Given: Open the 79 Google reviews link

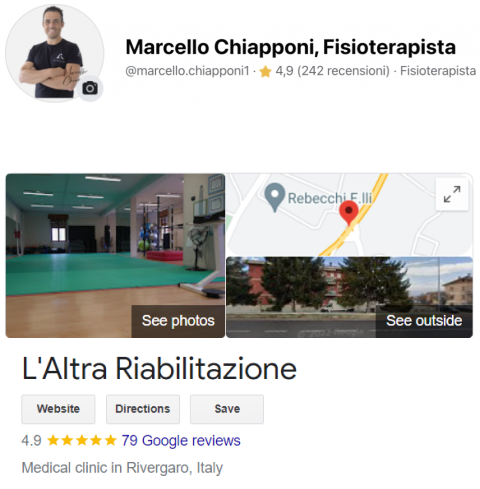Looking at the screenshot, I should (x=181, y=440).
